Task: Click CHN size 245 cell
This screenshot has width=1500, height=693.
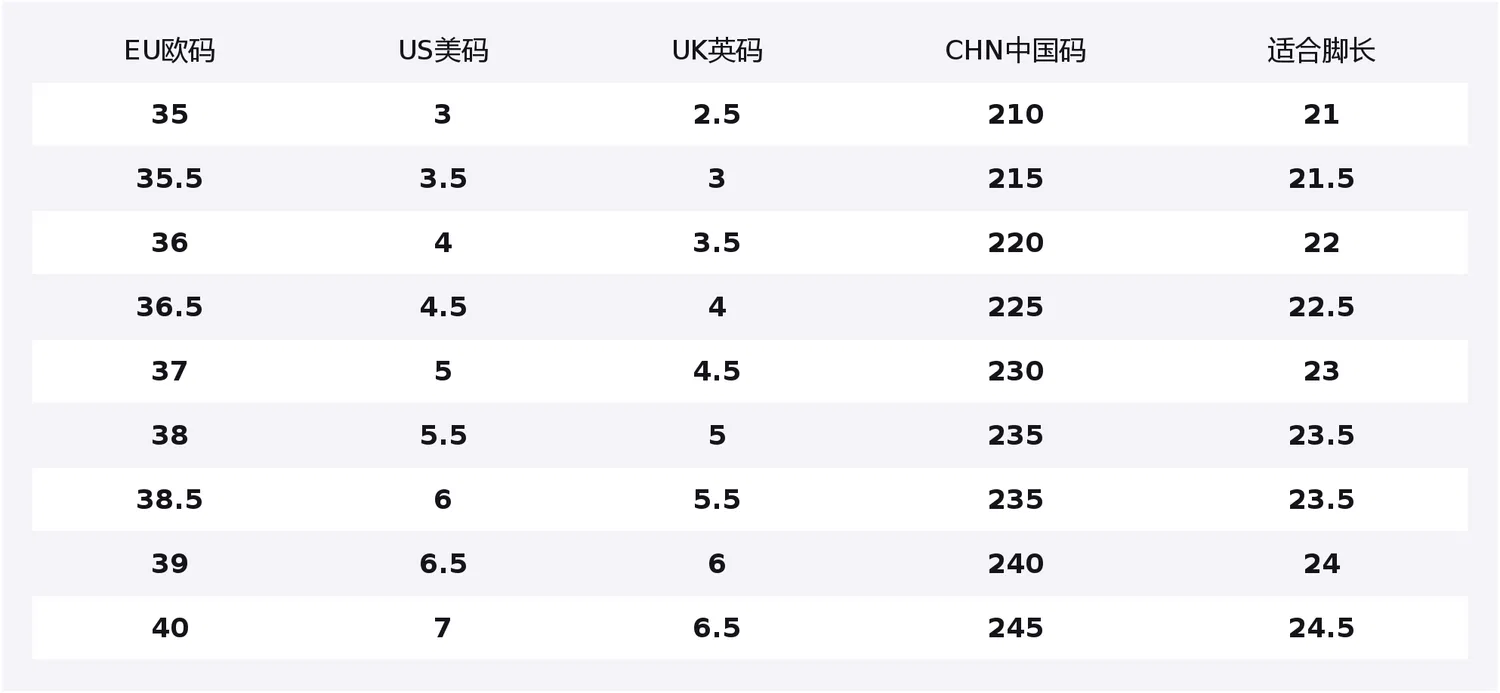Action: [x=1015, y=628]
